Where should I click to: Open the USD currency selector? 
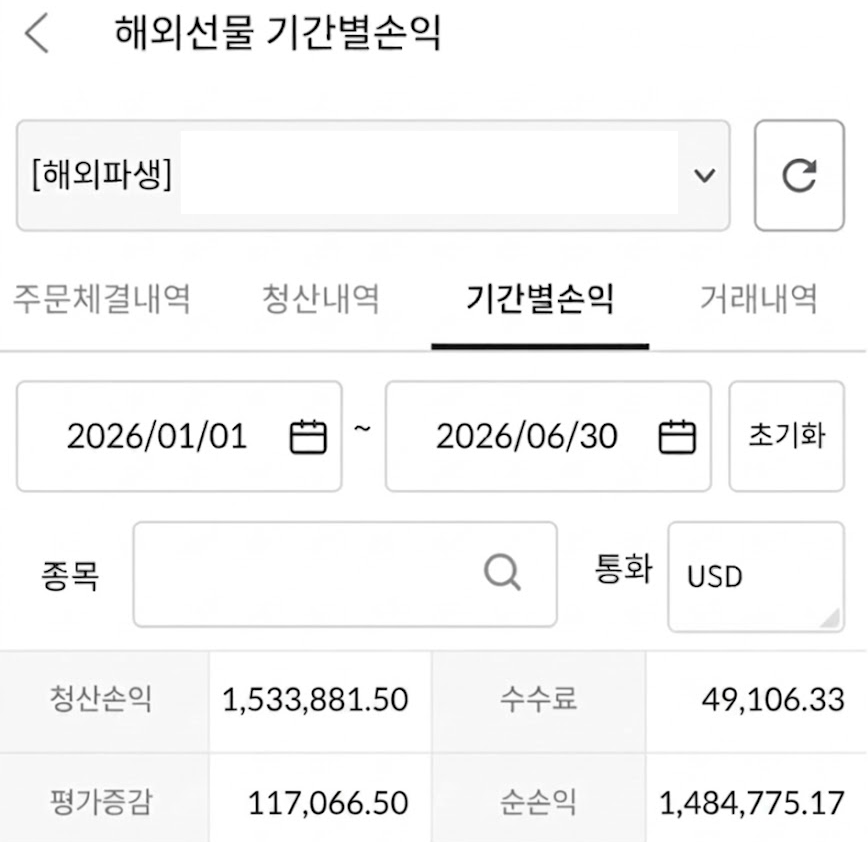click(x=756, y=576)
